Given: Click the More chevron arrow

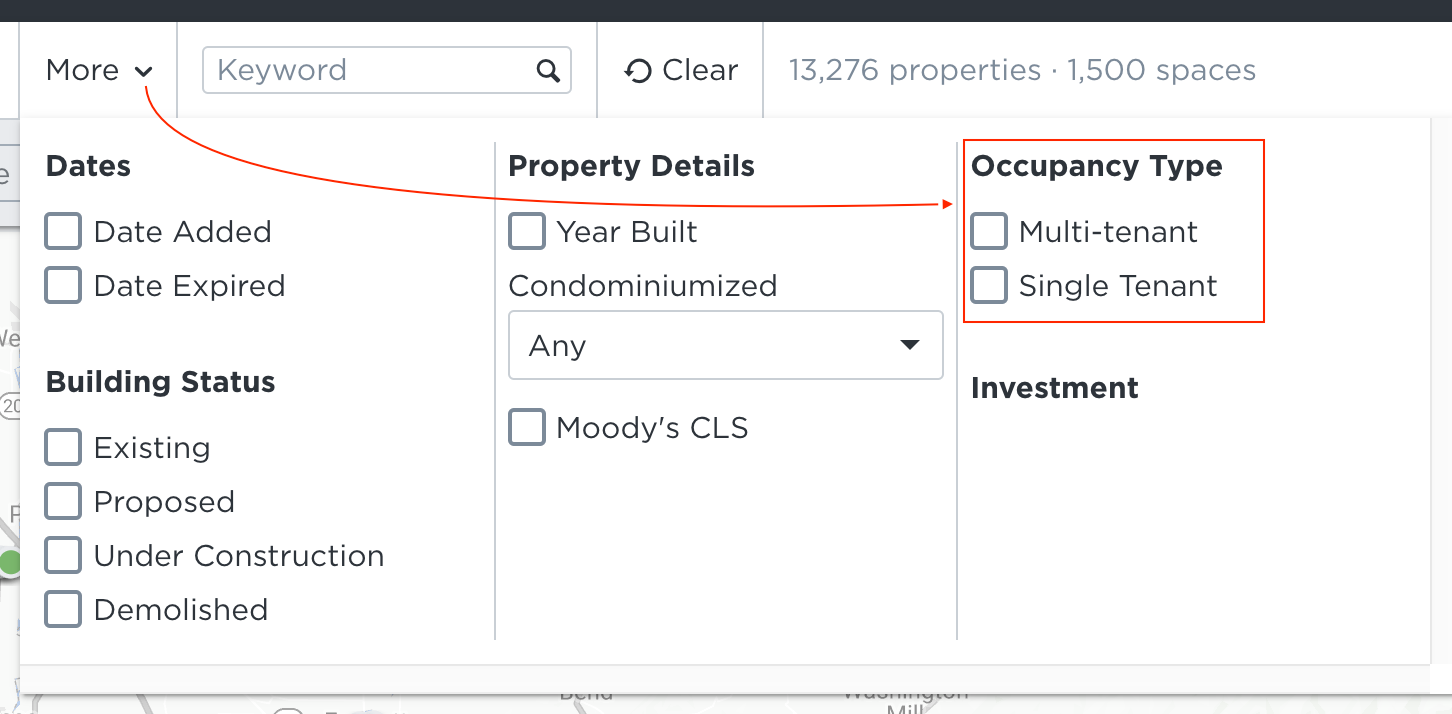Looking at the screenshot, I should coord(144,72).
